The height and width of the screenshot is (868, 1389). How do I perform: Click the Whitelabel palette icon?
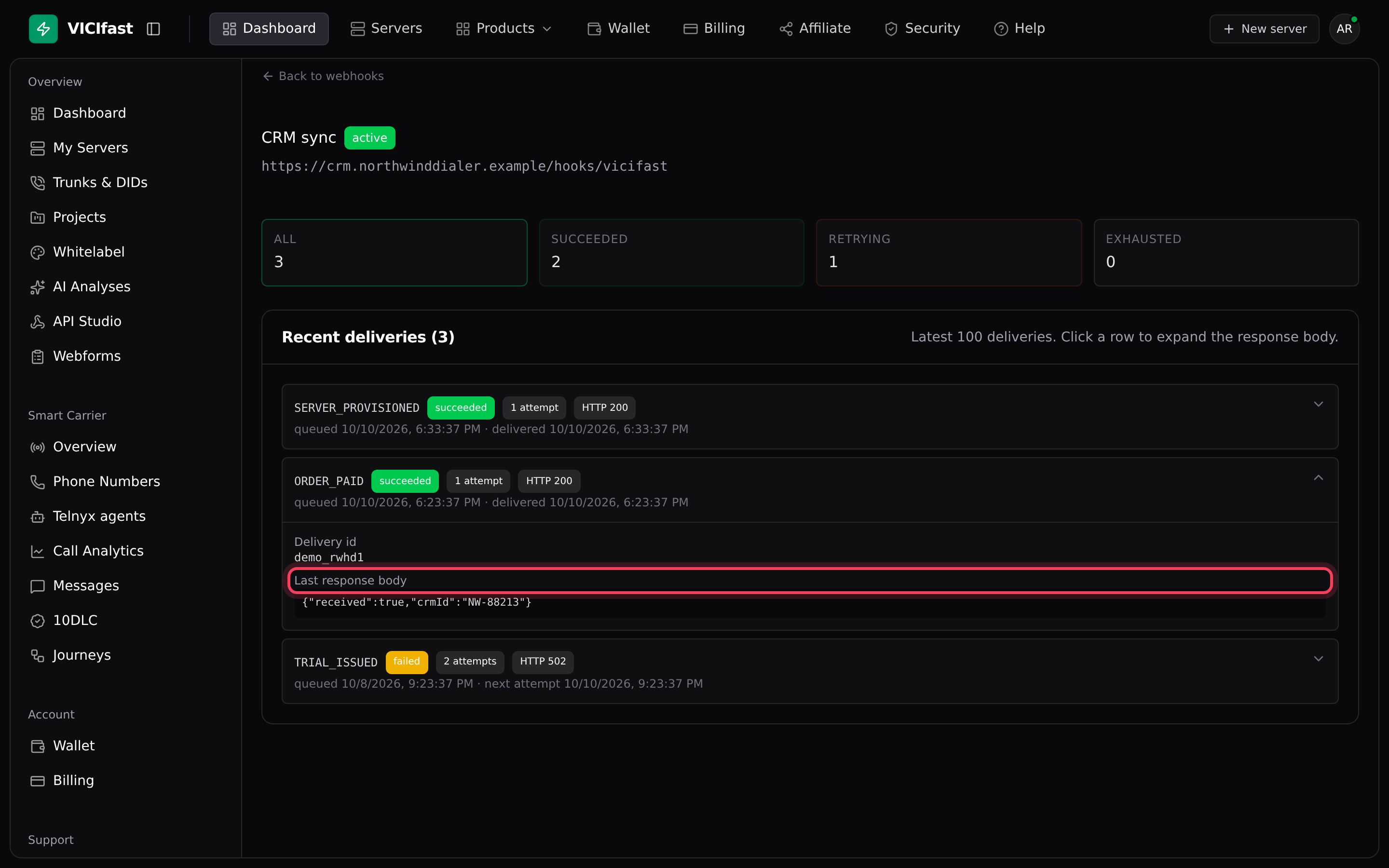37,253
